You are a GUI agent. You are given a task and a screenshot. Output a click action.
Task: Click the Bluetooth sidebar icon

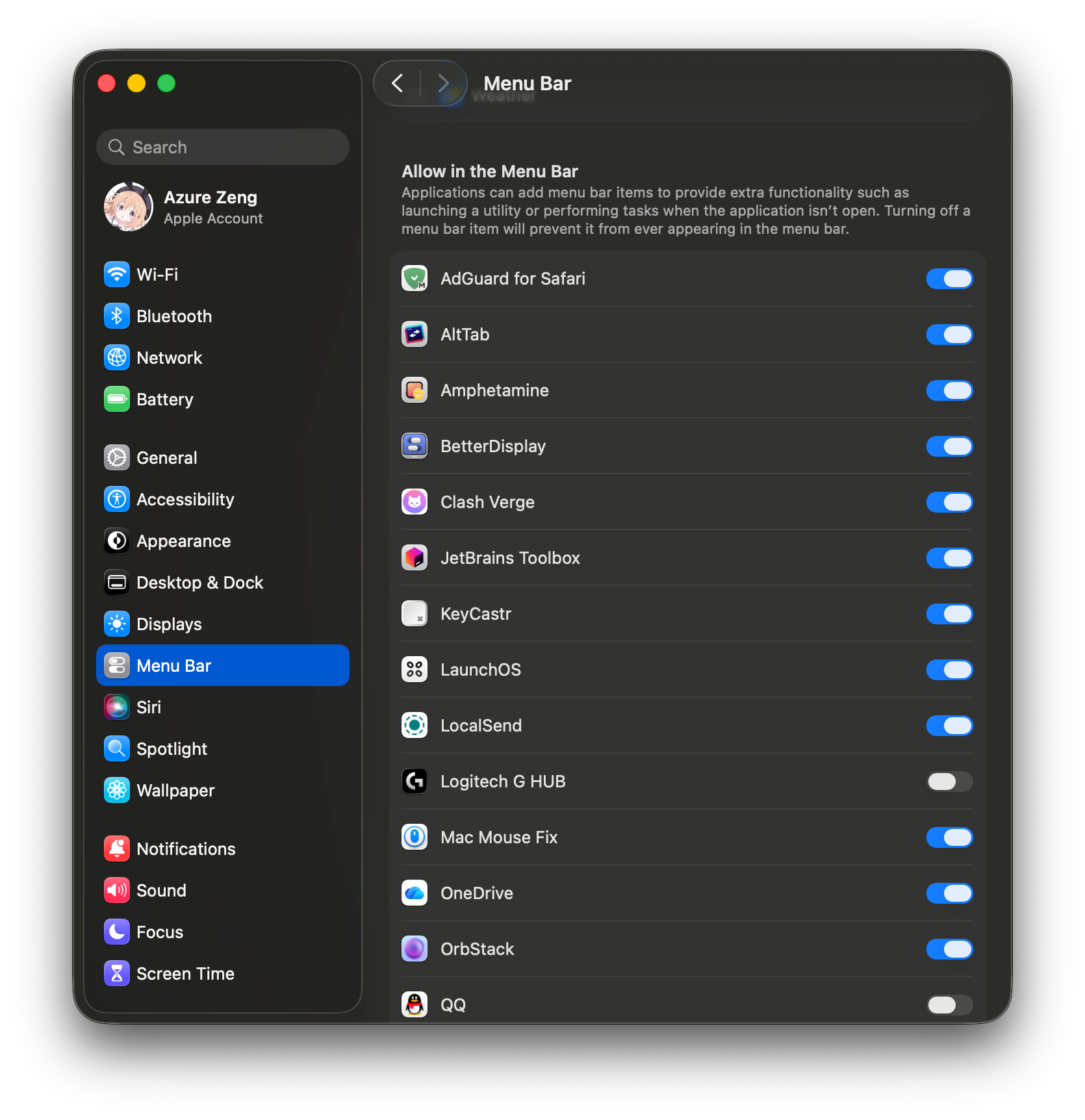point(117,316)
